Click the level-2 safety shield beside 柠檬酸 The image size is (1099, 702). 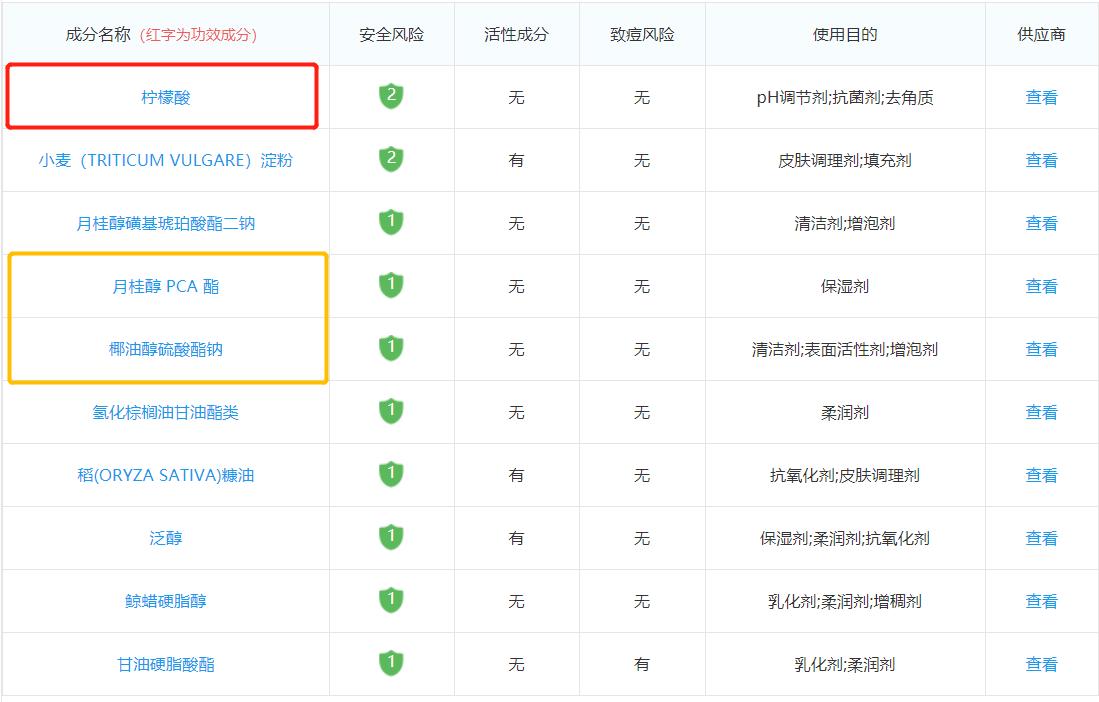click(393, 97)
